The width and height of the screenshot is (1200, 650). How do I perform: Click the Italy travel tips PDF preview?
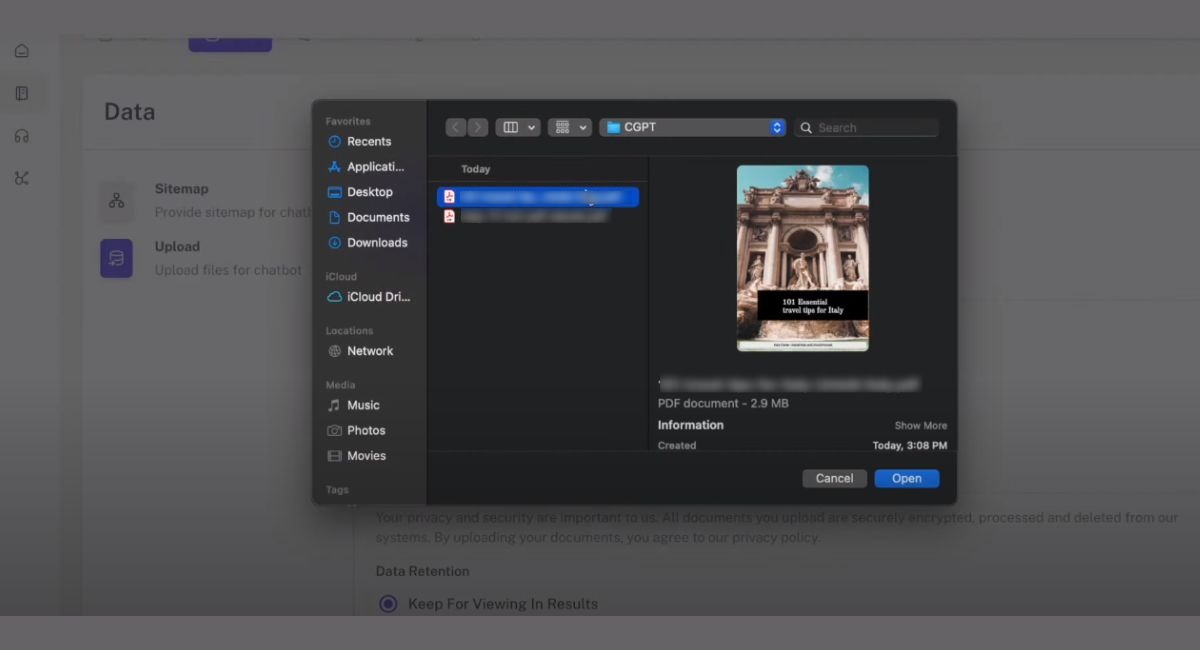point(802,258)
